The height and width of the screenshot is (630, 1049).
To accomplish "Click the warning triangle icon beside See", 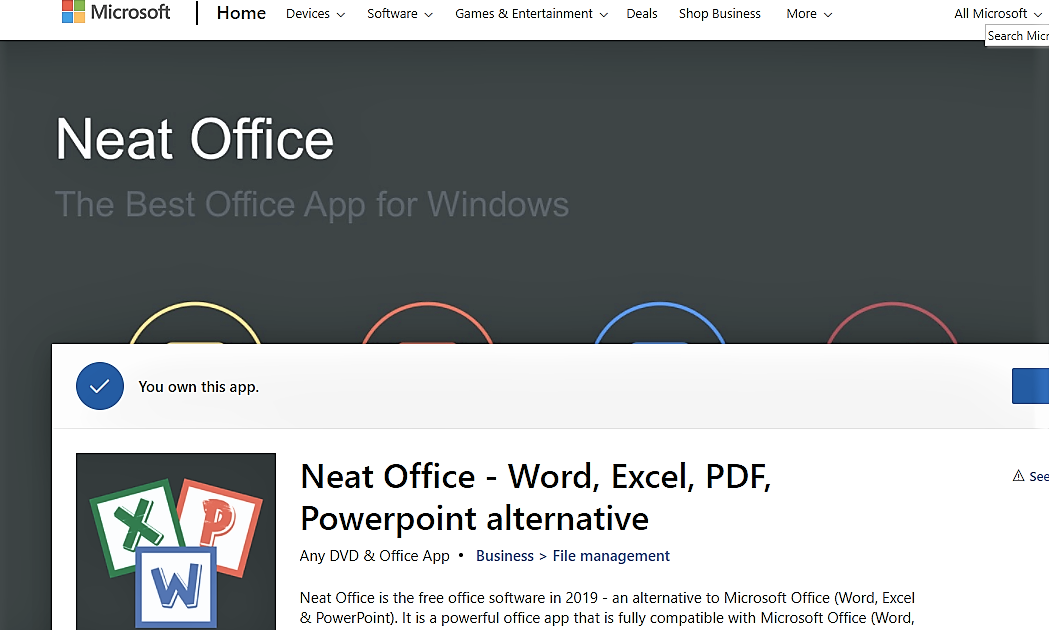I will tap(1018, 476).
